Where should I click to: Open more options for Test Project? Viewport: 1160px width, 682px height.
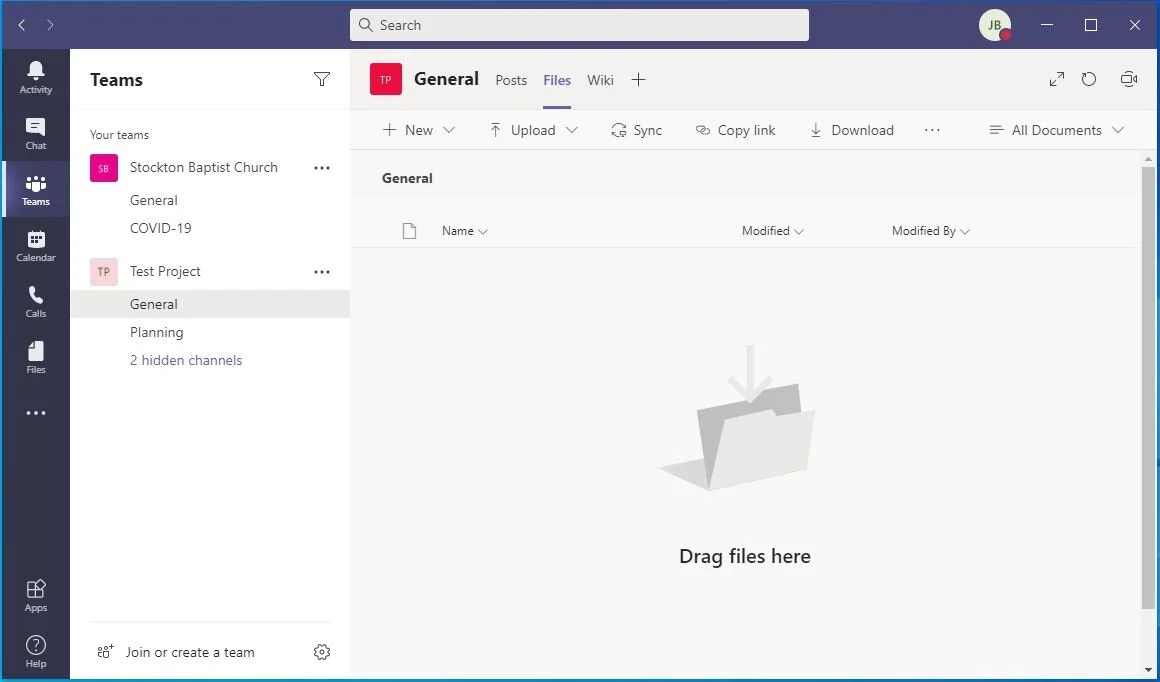point(322,271)
